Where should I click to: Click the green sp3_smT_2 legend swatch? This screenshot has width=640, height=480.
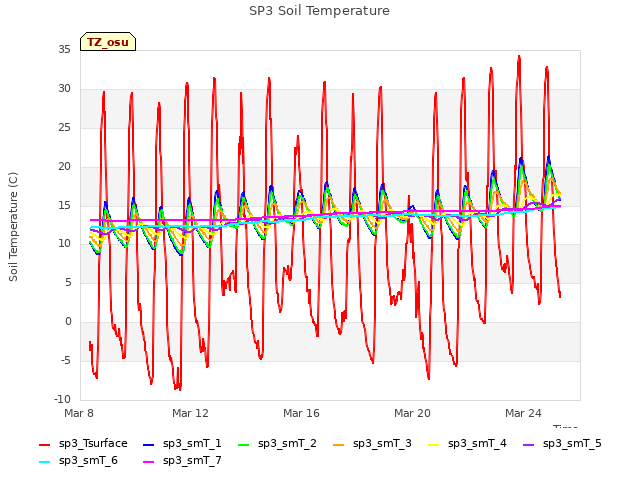(244, 444)
